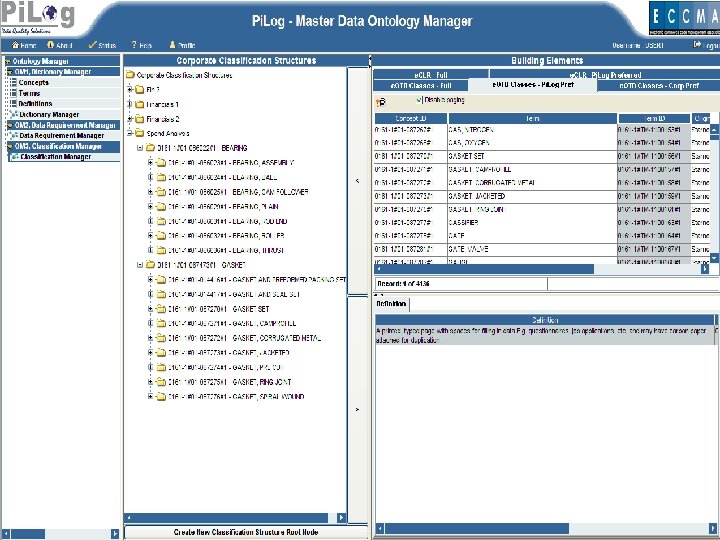Go to Home in top navigation
The image size is (720, 540).
click(x=24, y=45)
